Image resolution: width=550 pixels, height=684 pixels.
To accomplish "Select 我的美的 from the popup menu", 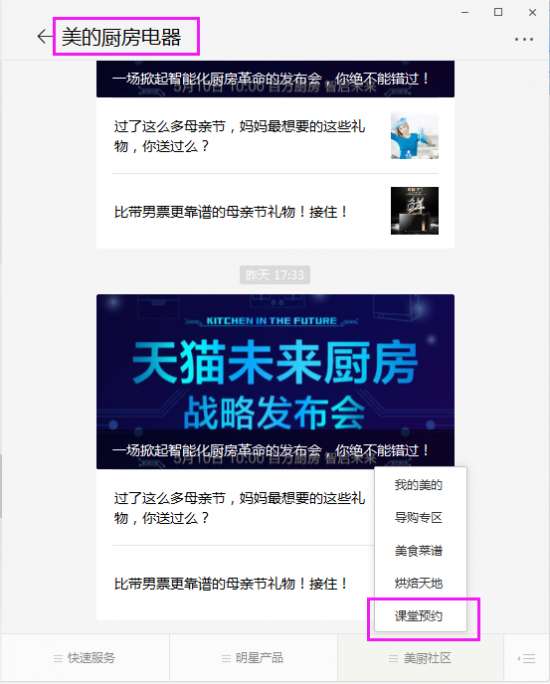I will pyautogui.click(x=419, y=485).
